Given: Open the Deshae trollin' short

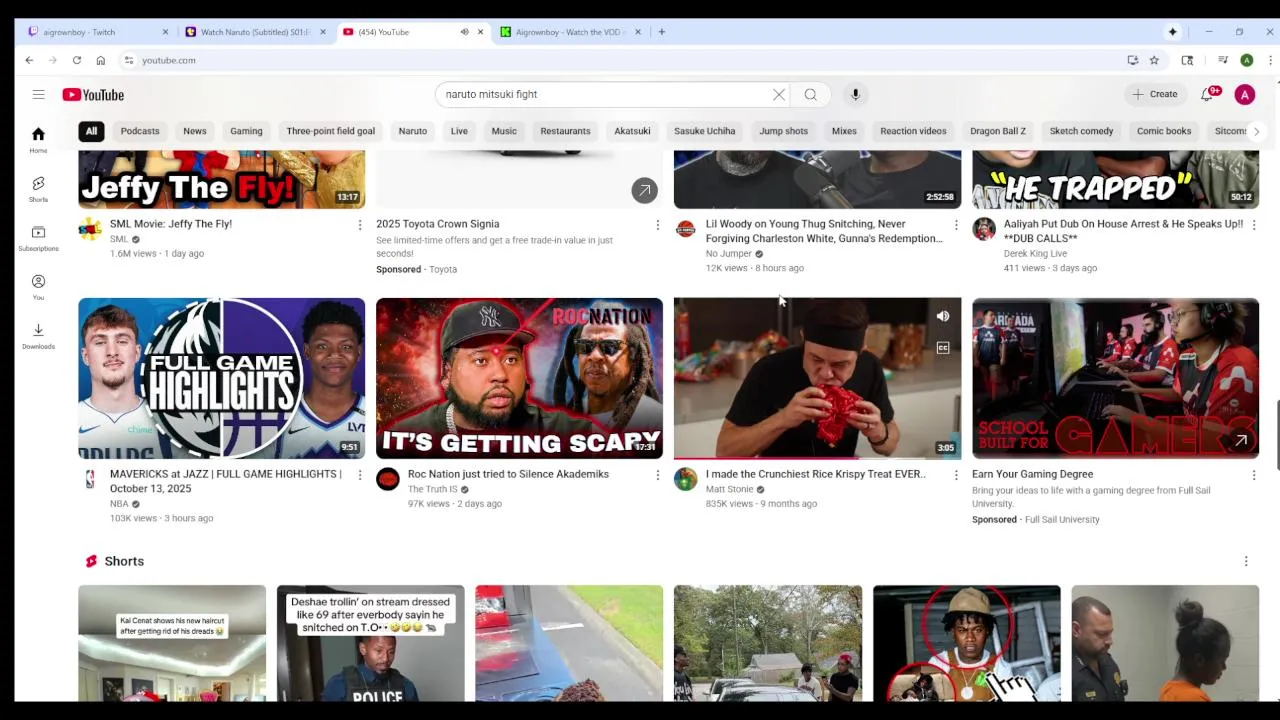Looking at the screenshot, I should point(370,643).
